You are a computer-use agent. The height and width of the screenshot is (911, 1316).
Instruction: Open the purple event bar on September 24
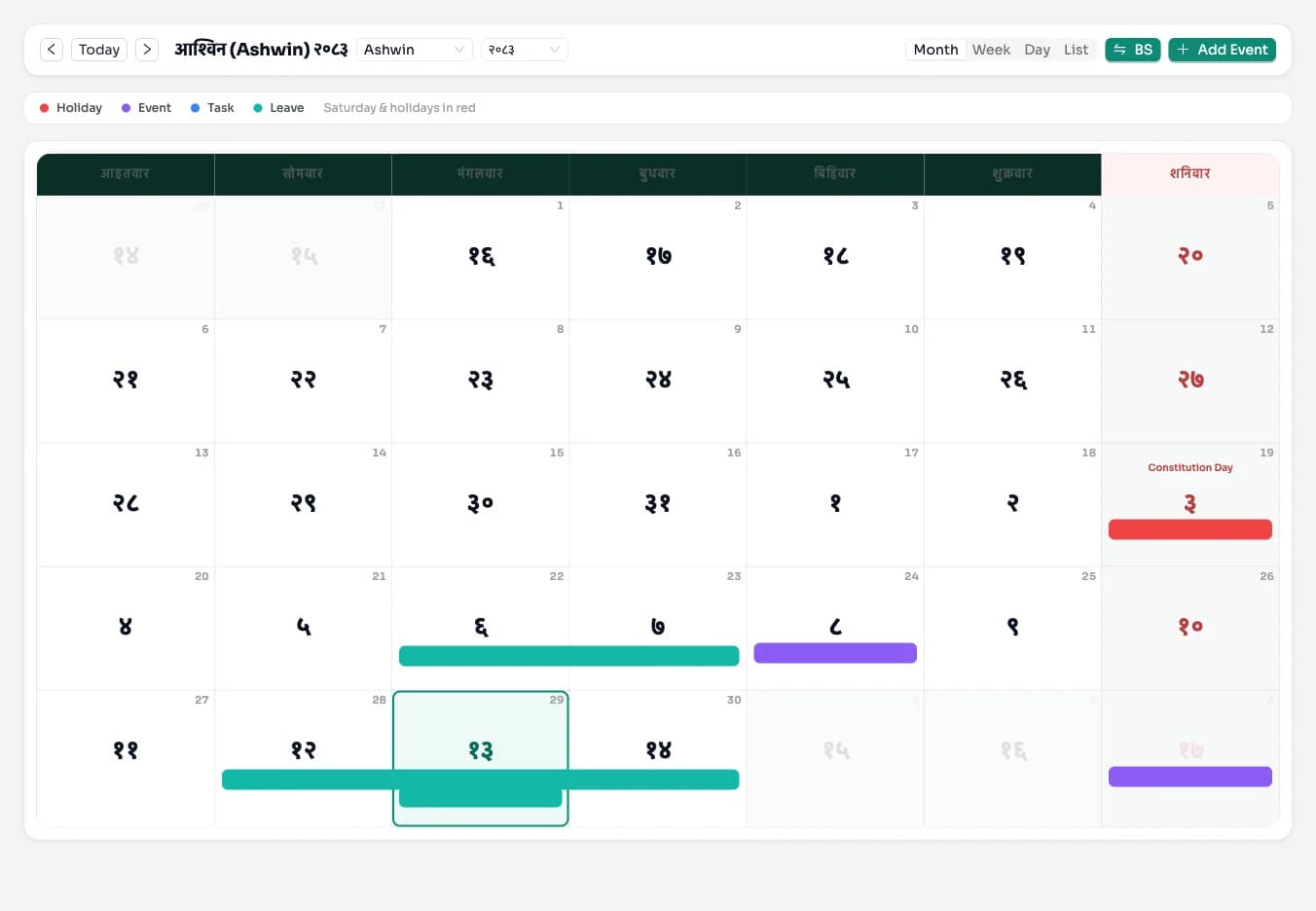pos(835,653)
